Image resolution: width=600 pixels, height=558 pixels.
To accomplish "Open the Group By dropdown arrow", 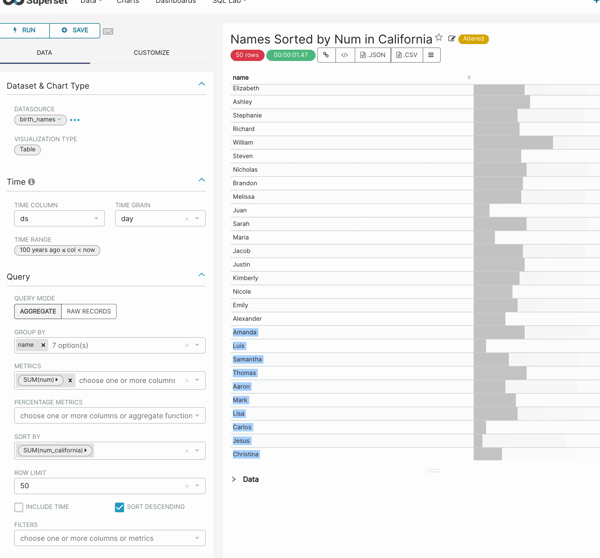I will pyautogui.click(x=197, y=345).
